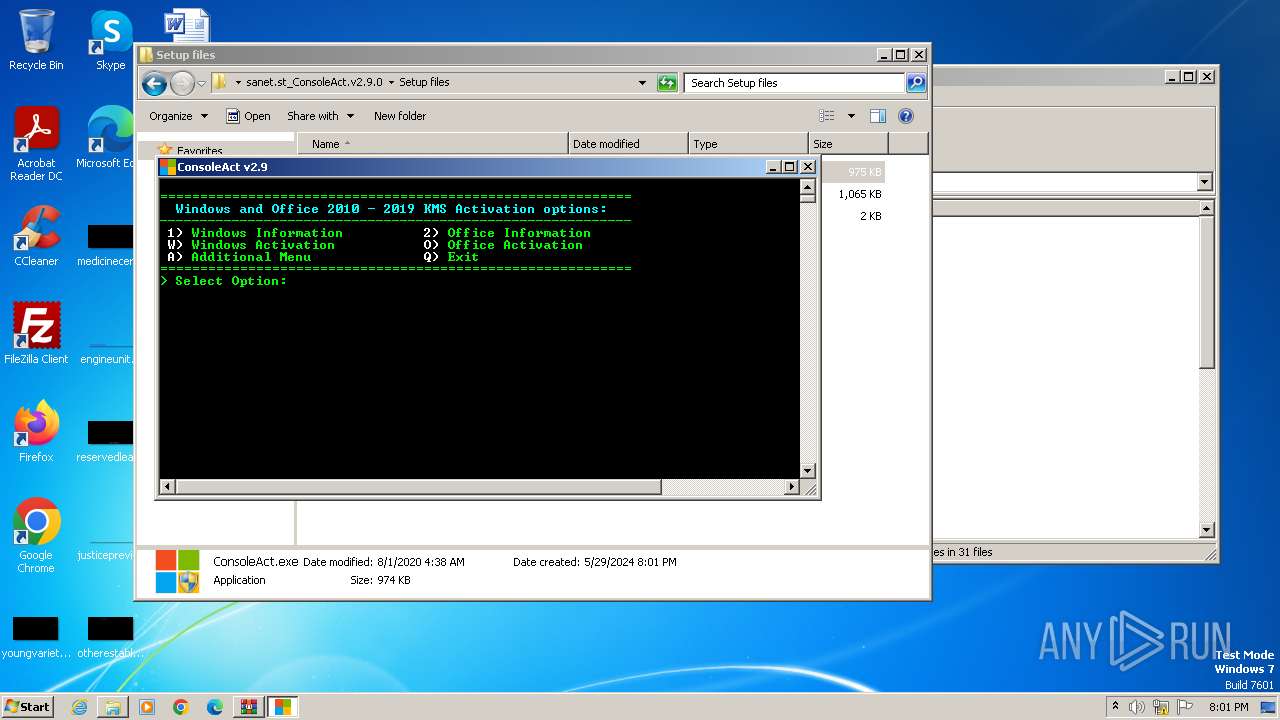Click the Action Center flag tray icon
1280x720 pixels.
(x=1185, y=707)
